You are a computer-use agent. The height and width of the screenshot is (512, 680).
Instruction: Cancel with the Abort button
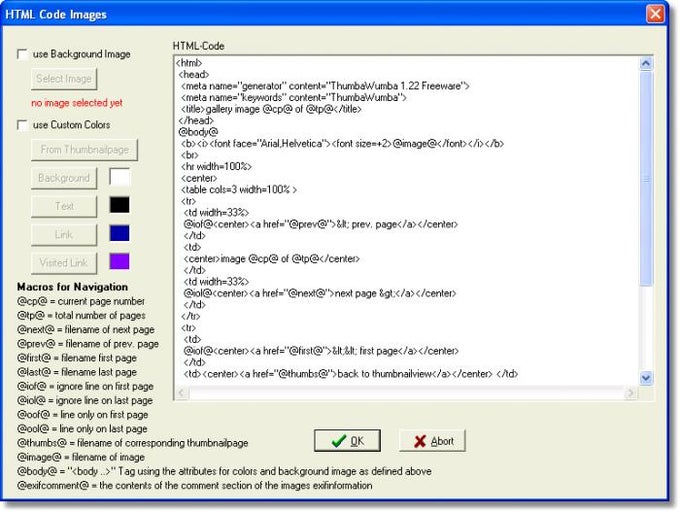432,441
